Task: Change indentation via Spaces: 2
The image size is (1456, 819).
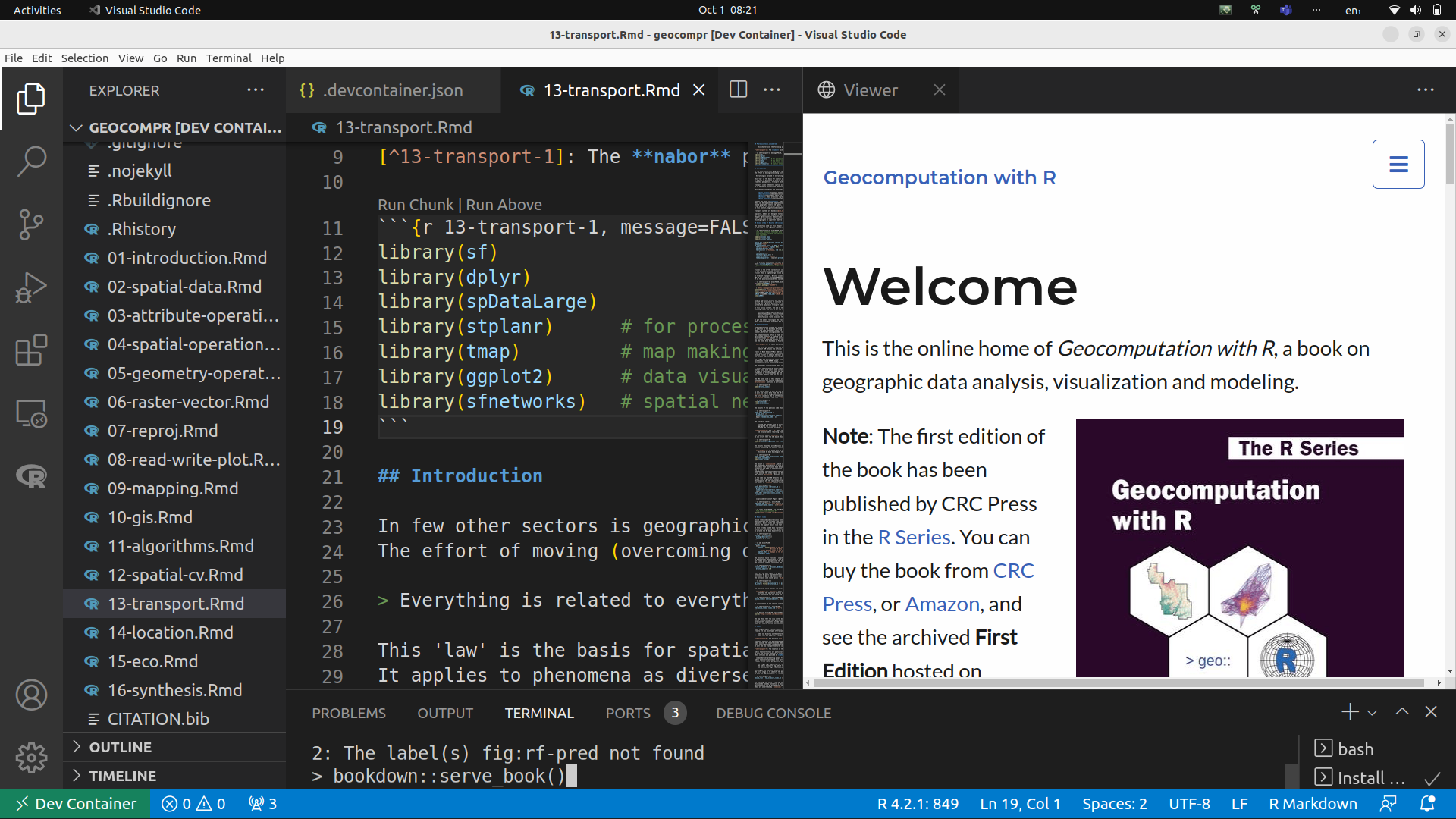Action: point(1114,804)
